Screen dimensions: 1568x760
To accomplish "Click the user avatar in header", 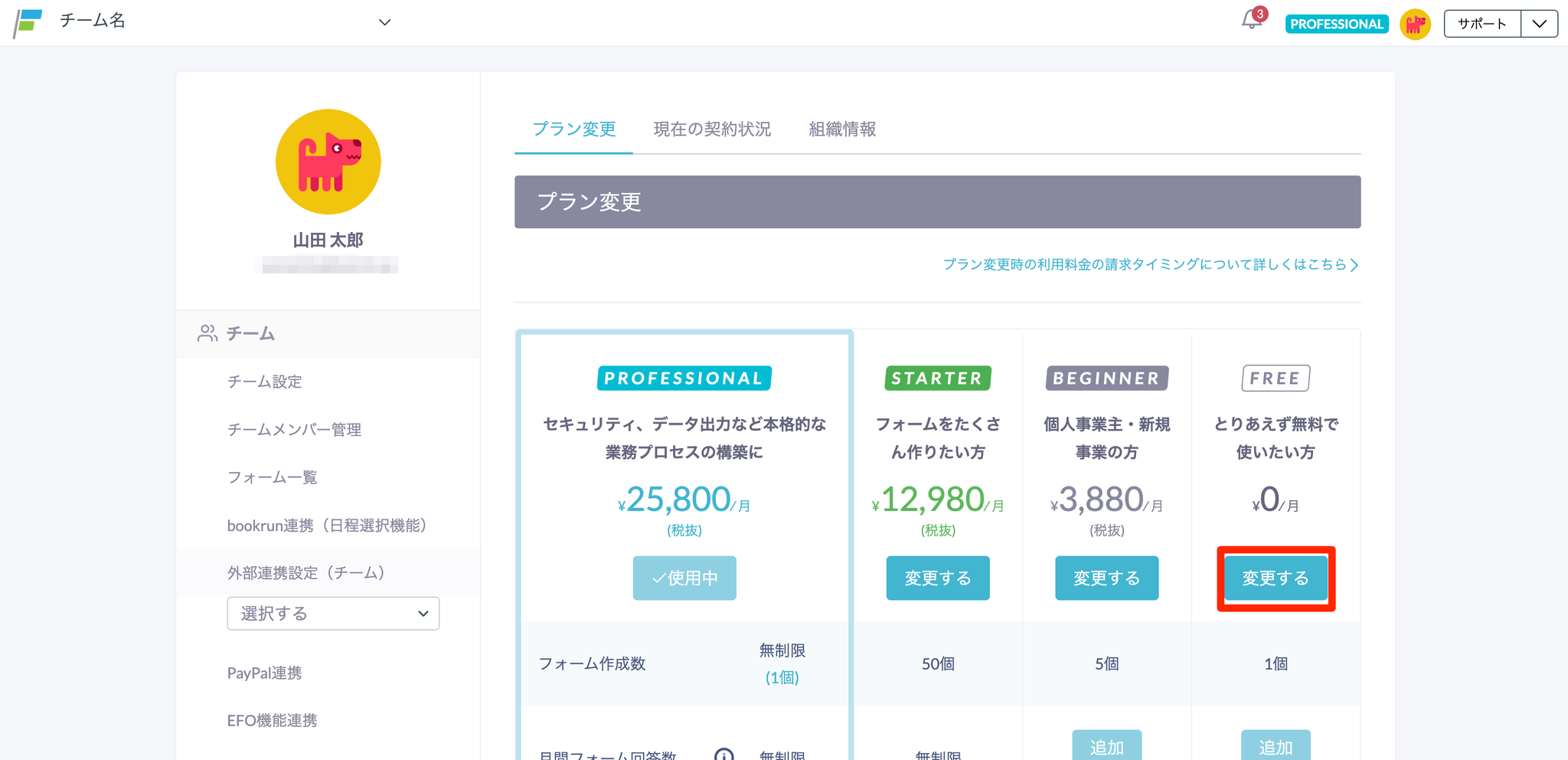I will [1415, 25].
